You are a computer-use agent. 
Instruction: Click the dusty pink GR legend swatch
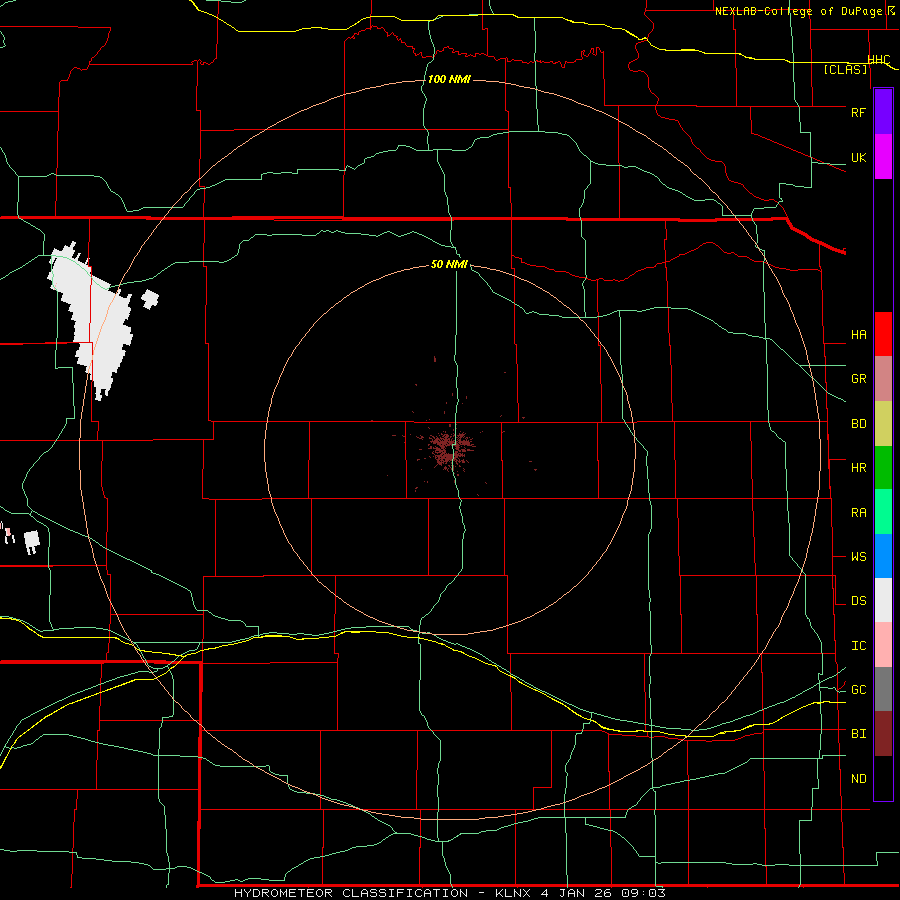[883, 378]
